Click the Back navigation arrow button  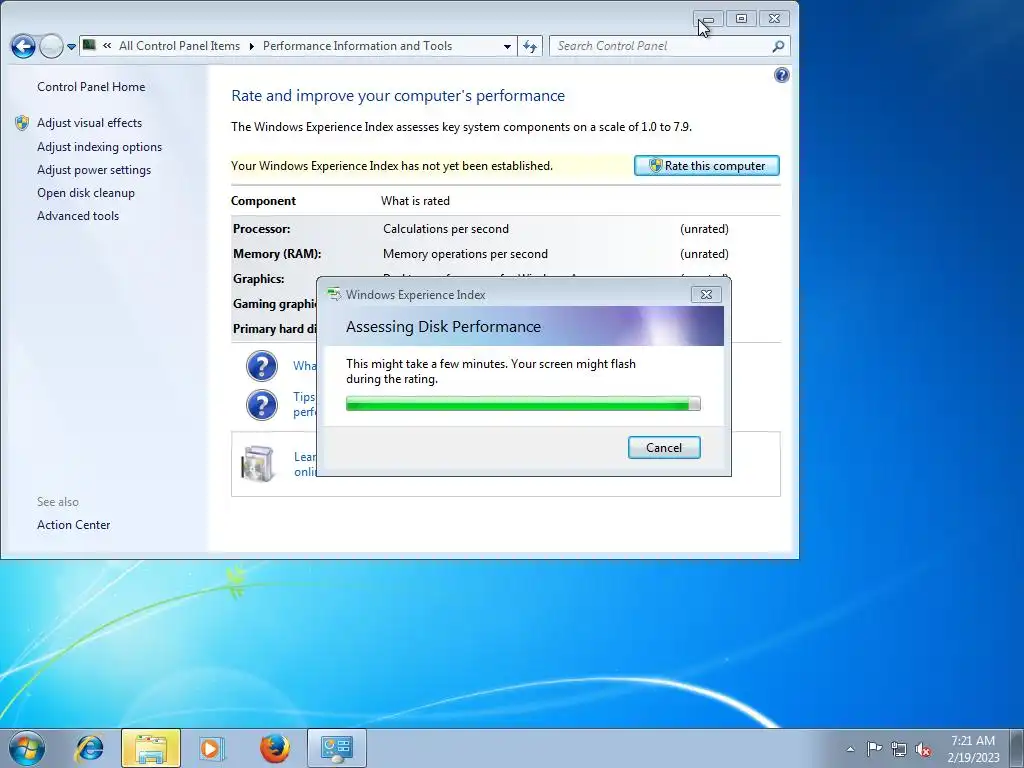click(23, 46)
